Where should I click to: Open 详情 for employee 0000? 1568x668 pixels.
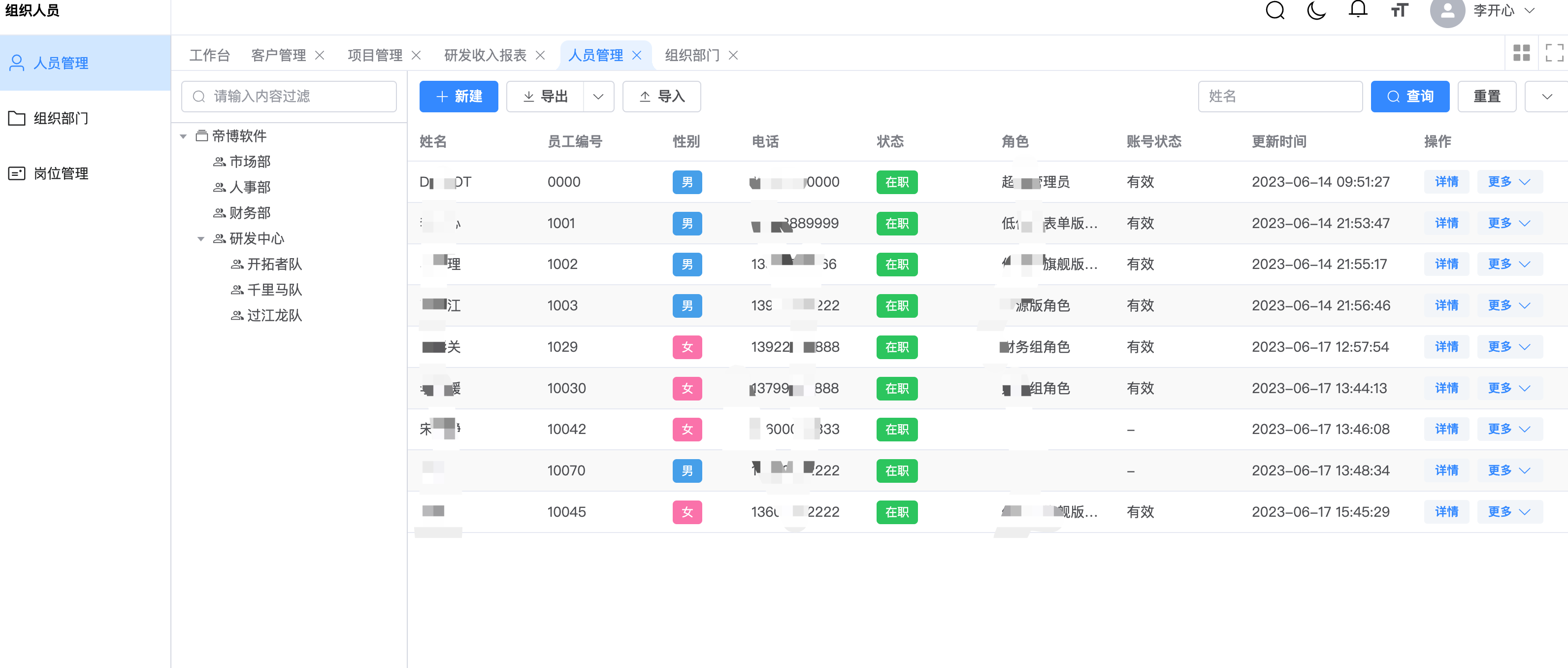1446,181
